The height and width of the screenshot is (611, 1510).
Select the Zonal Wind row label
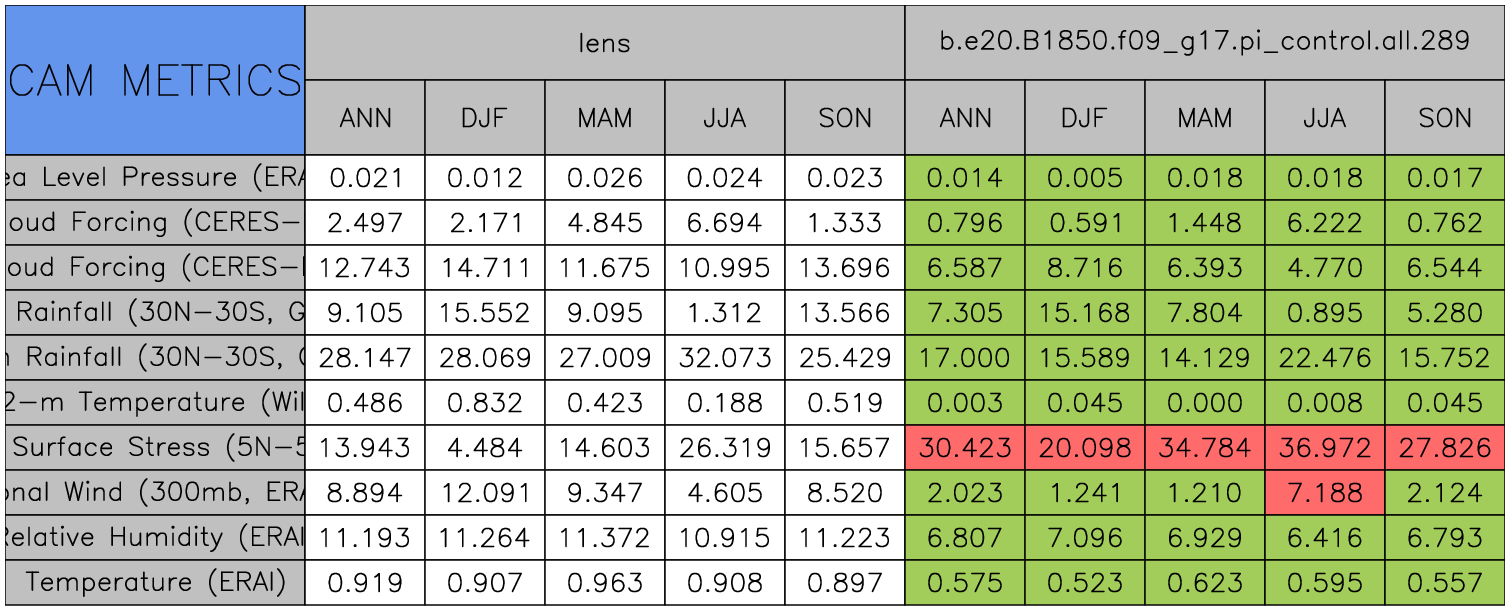[x=155, y=492]
